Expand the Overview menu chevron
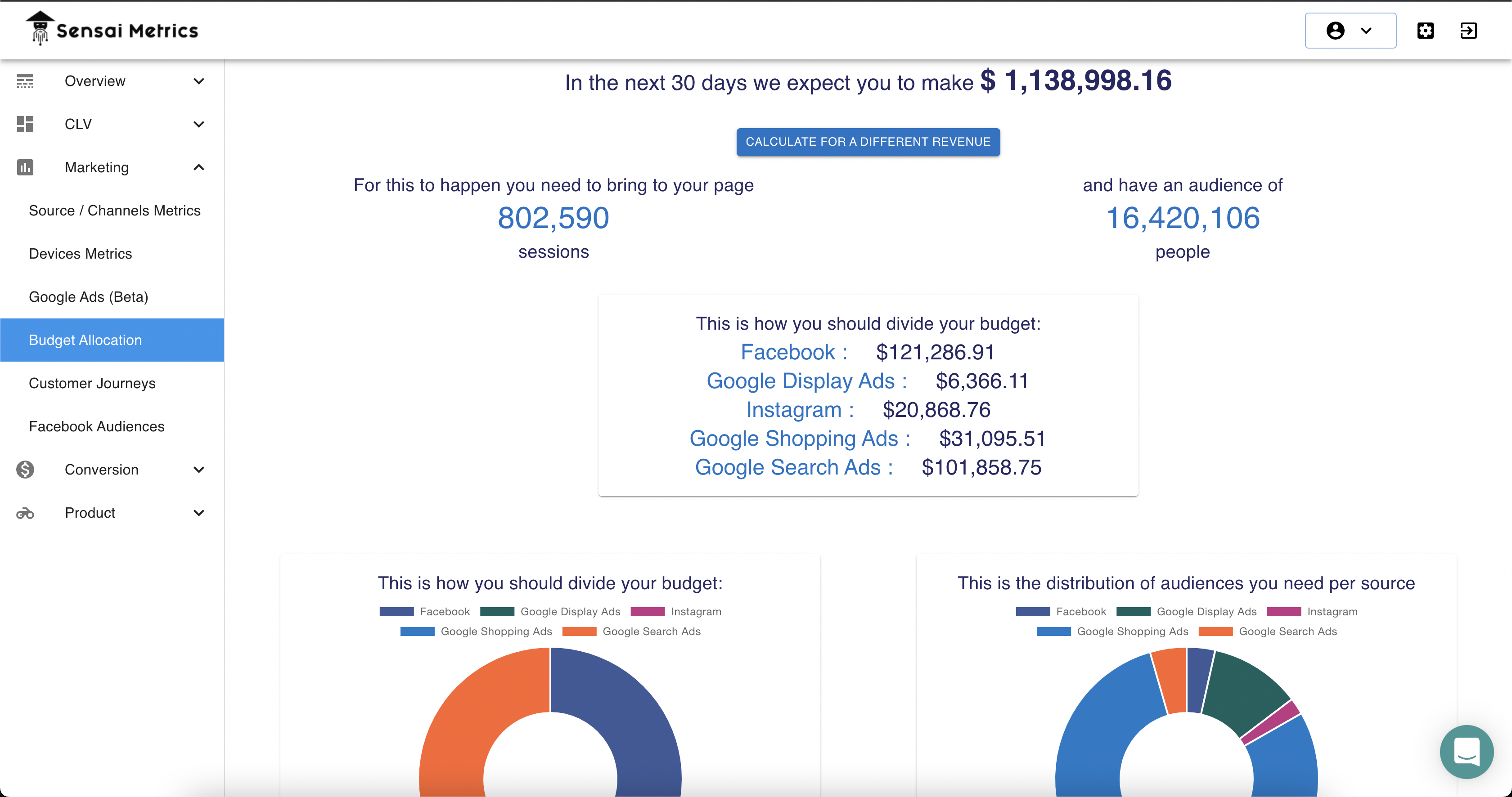This screenshot has width=1512, height=797. coord(199,81)
